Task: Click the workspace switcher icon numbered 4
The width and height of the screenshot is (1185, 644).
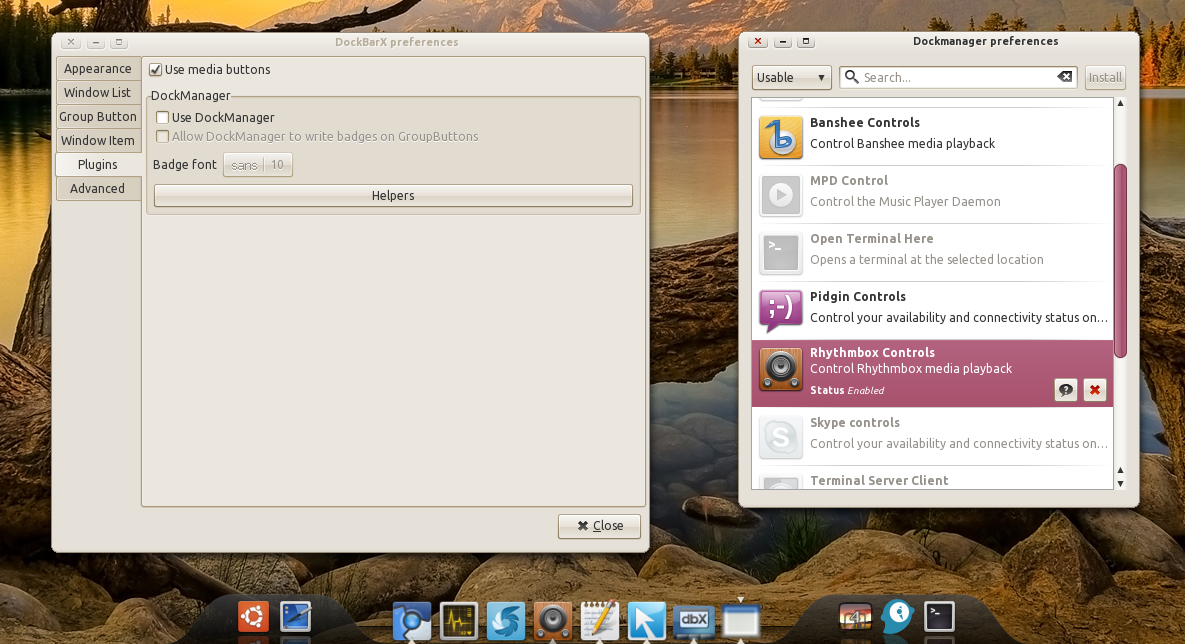Action: 855,617
